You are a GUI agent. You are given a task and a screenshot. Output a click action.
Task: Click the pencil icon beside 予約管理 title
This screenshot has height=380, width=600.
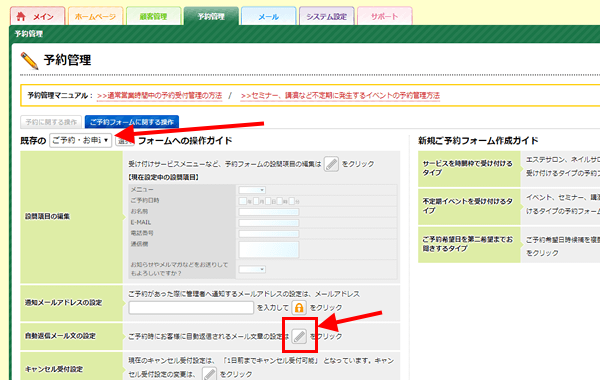click(x=29, y=60)
